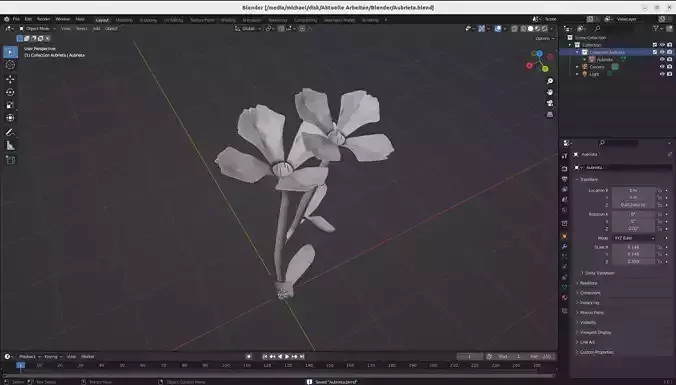Open the Object properties tab icon

pyautogui.click(x=565, y=237)
